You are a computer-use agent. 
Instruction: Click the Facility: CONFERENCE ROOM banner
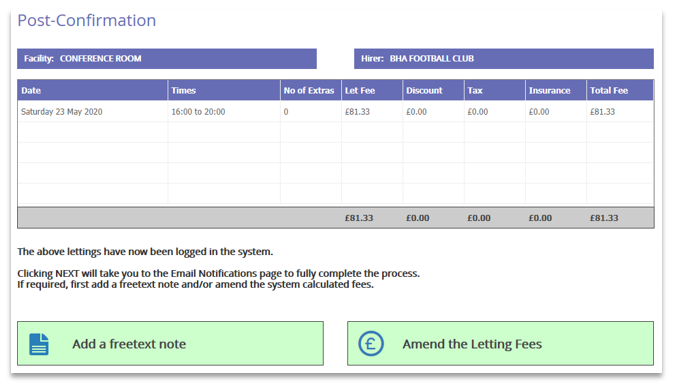(167, 58)
